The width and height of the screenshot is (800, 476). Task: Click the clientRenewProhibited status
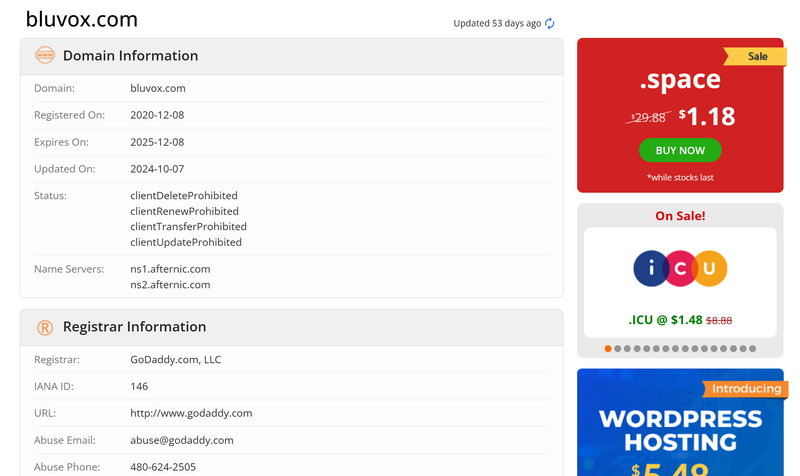(184, 211)
